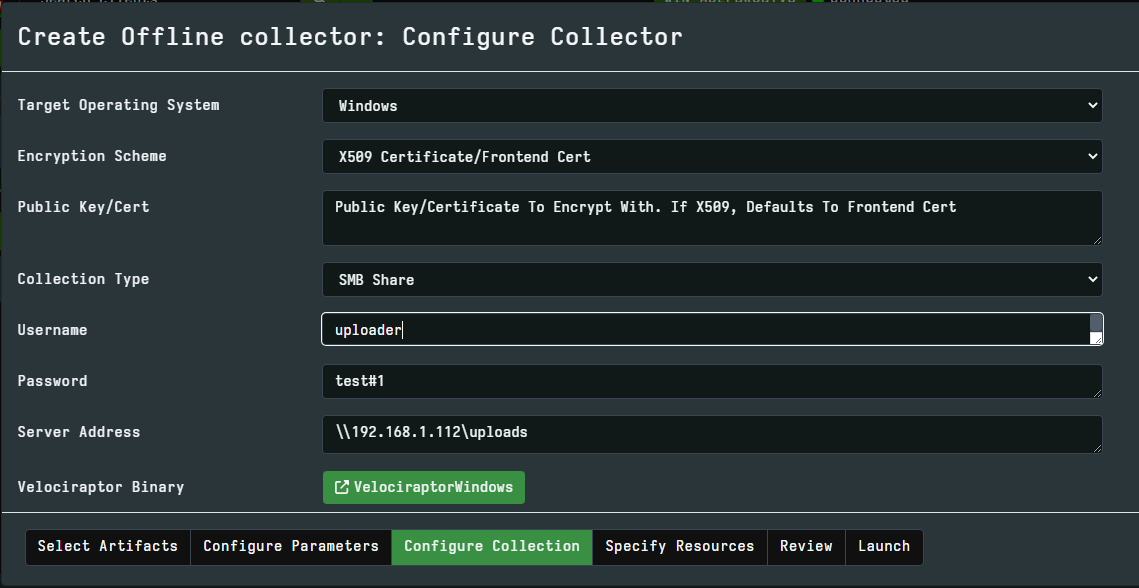Screen dimensions: 1139x588
Task: Open the Specify Resources tab
Action: 679,547
